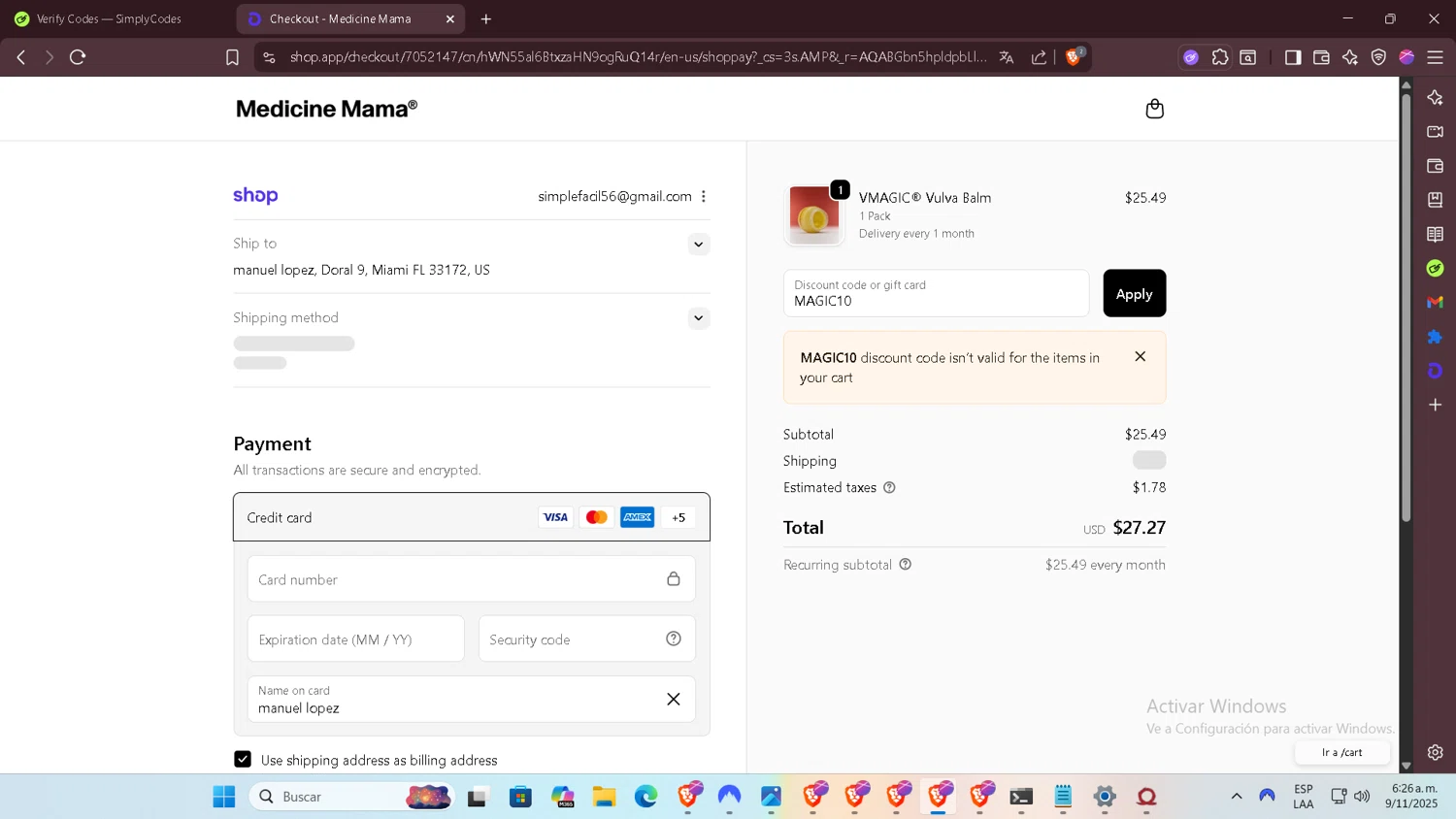Image resolution: width=1456 pixels, height=819 pixels.
Task: Open Gmail shortcut in sidebar
Action: click(1436, 303)
